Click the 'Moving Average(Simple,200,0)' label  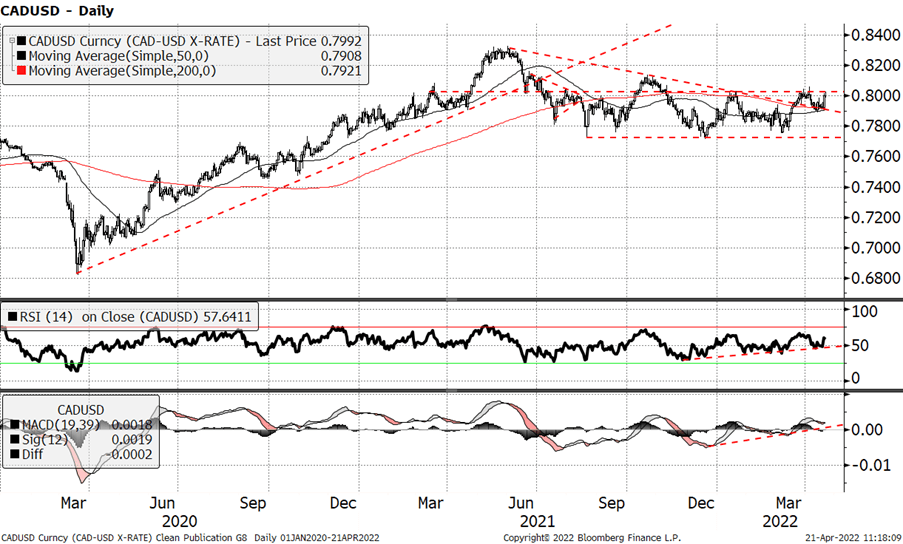123,71
